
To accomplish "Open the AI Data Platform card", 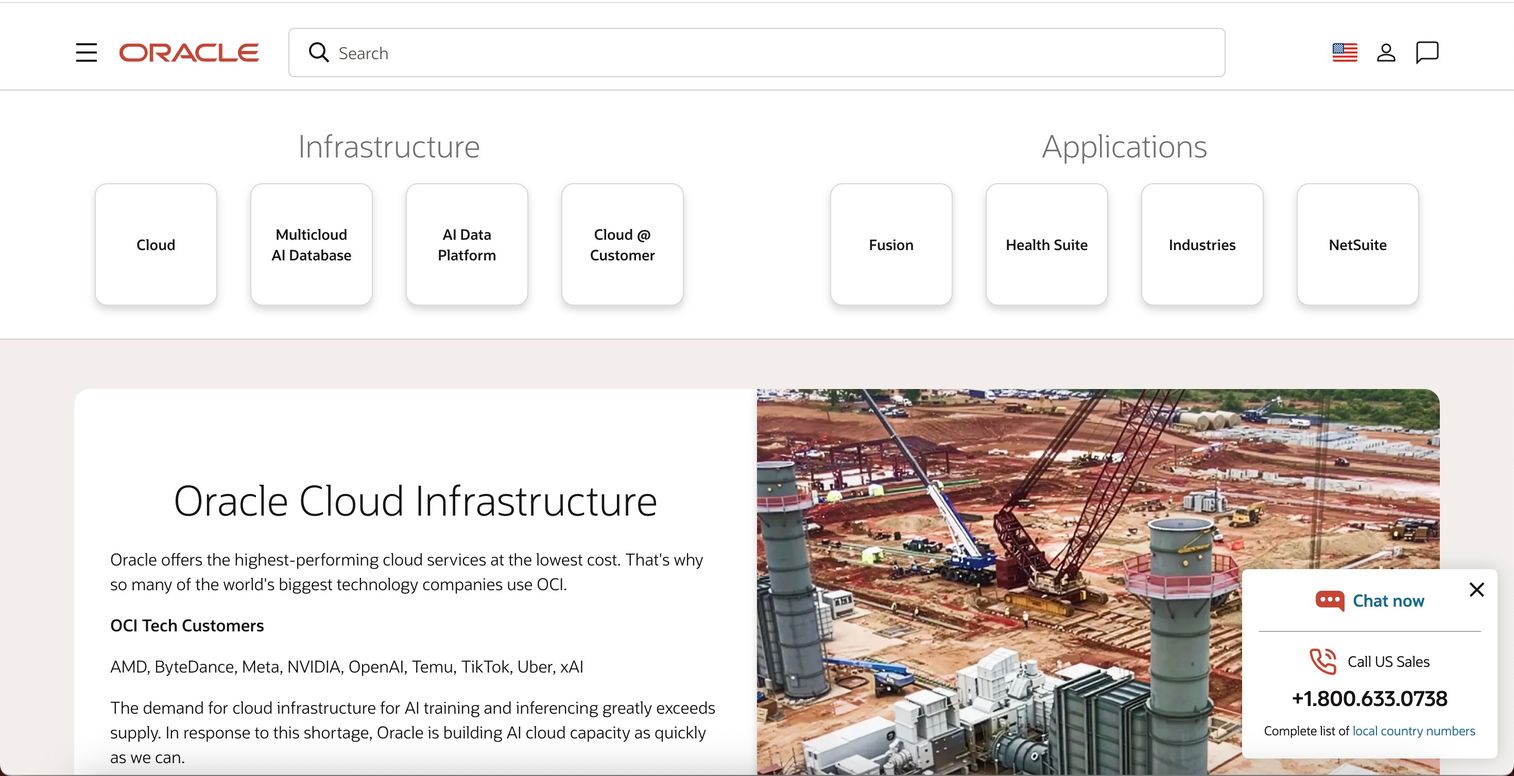I will 467,245.
